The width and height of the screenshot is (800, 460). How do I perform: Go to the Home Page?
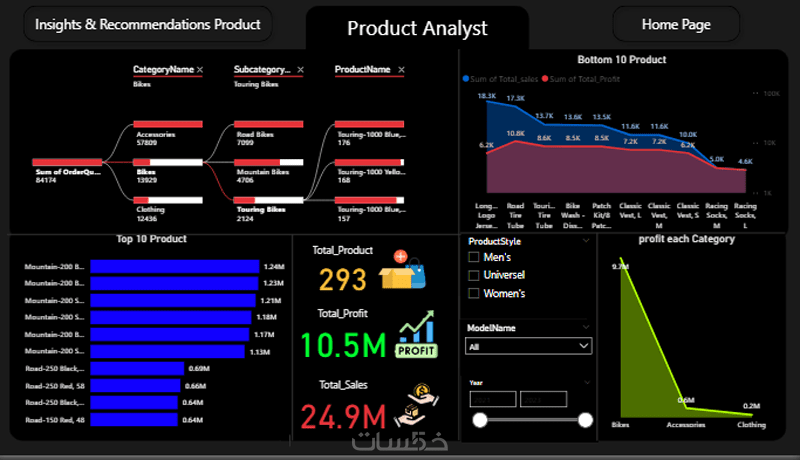coord(676,24)
